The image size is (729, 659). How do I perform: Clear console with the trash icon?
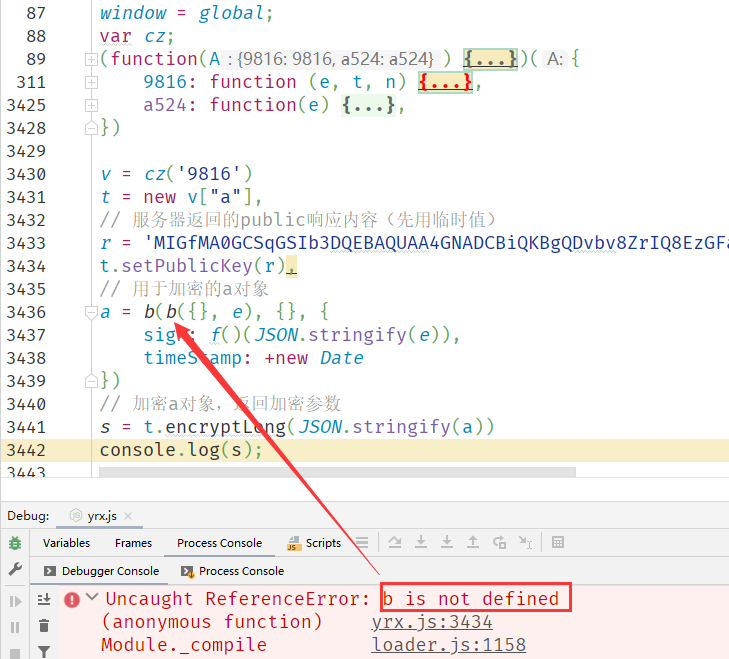[x=44, y=626]
